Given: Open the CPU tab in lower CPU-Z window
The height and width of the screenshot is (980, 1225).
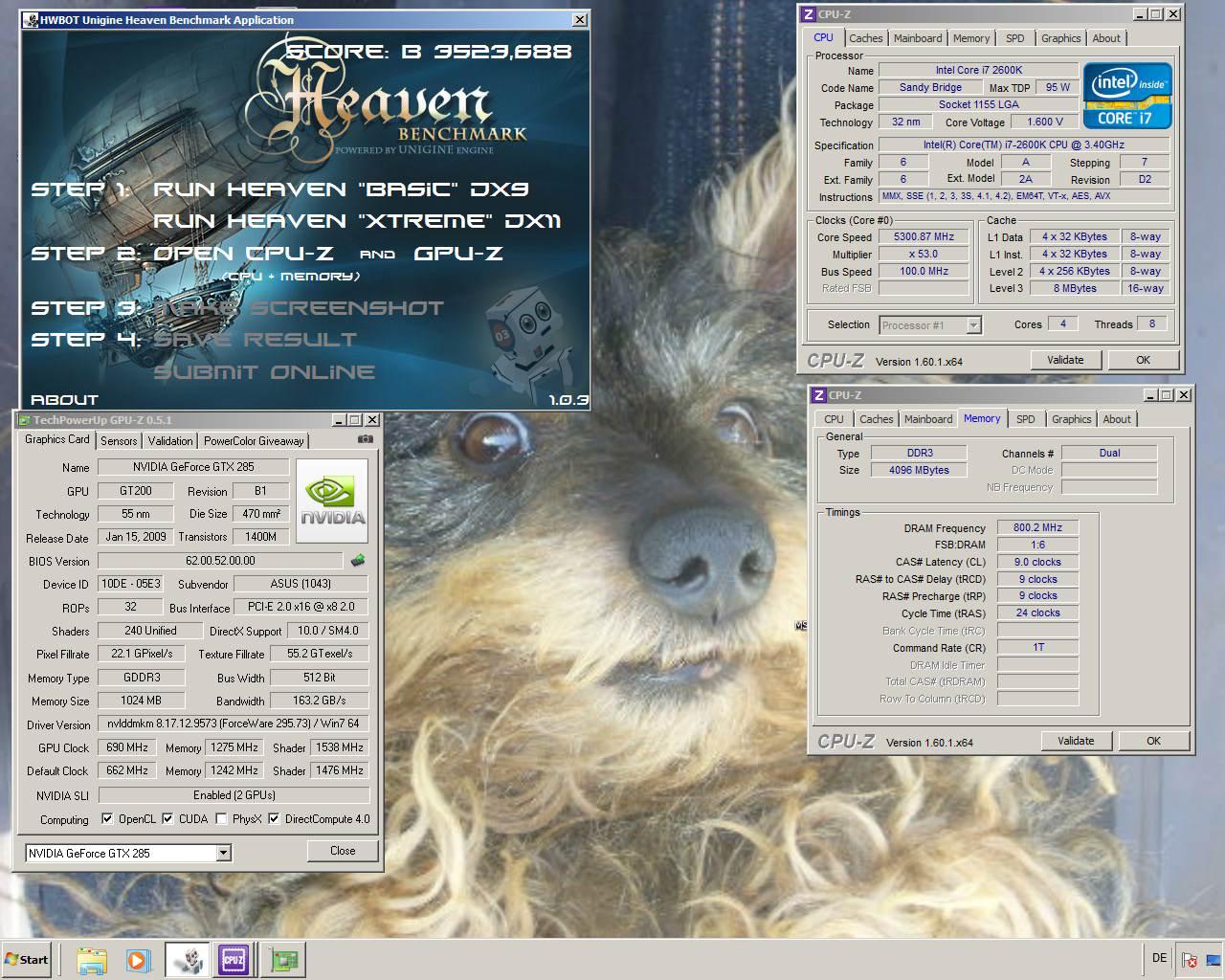Looking at the screenshot, I should click(835, 419).
